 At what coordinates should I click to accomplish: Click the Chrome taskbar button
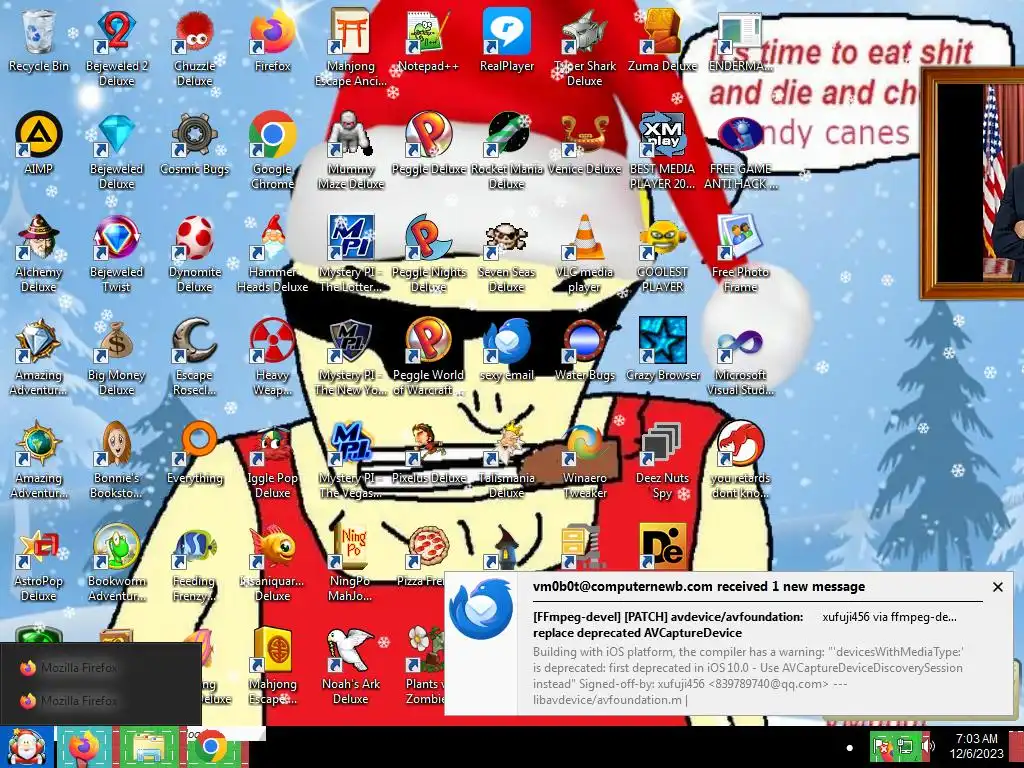212,747
